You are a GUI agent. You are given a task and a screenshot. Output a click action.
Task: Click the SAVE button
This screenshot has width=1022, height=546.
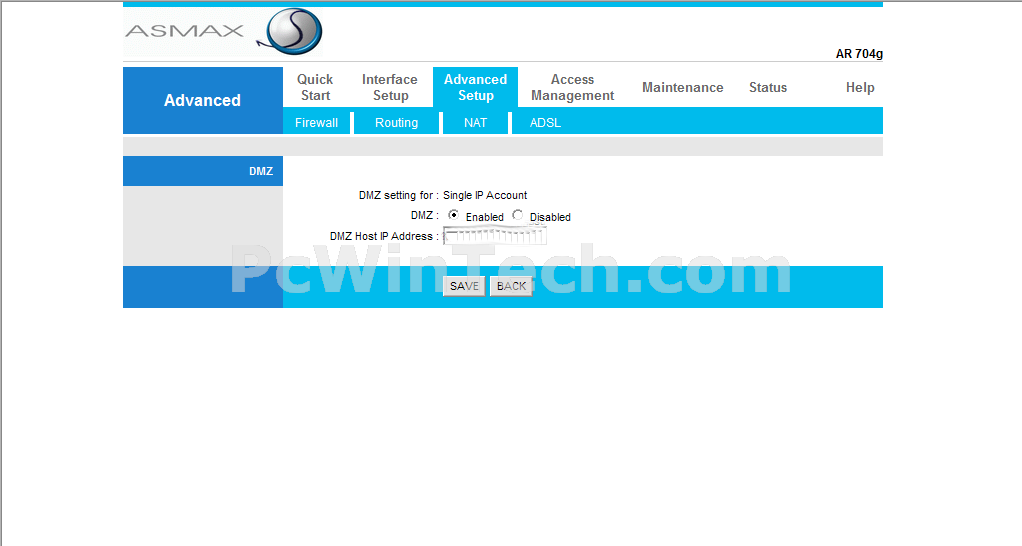point(464,286)
